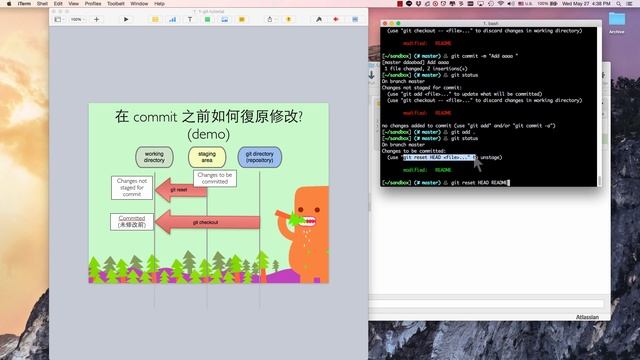The image size is (640, 360).
Task: Click the 'git add .' command in terminal
Action: (463, 132)
